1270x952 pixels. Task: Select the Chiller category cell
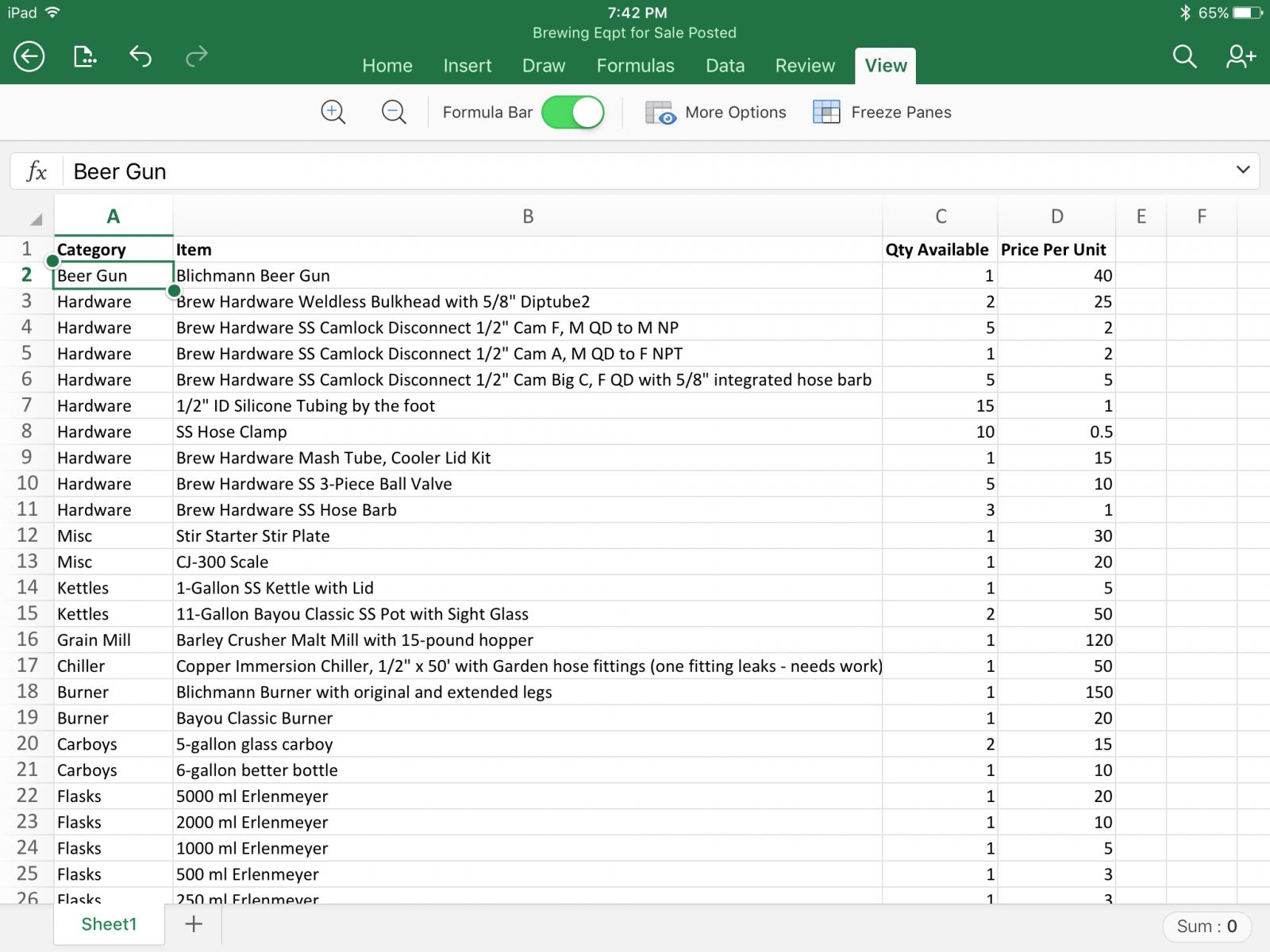click(x=114, y=666)
